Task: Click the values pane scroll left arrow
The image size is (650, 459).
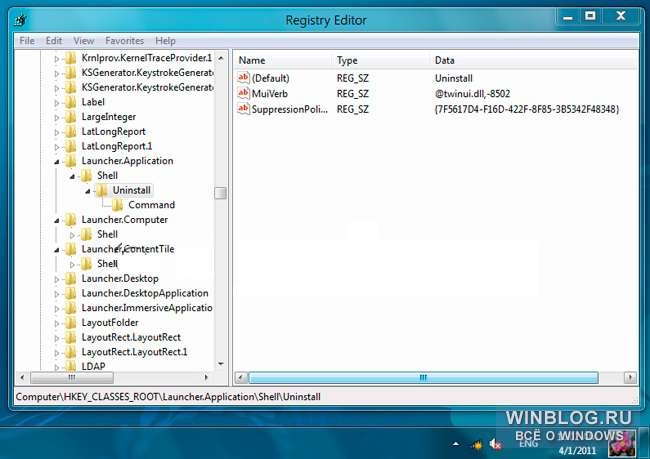Action: (241, 377)
